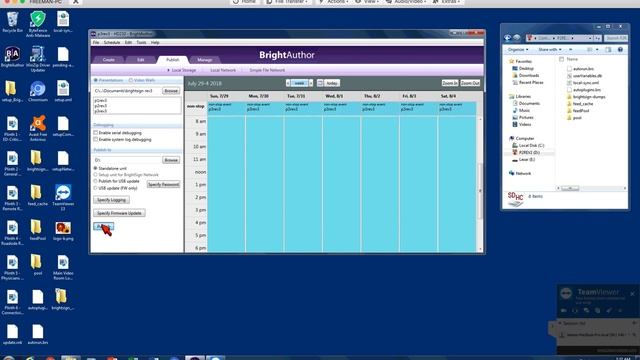This screenshot has width=640, height=360.
Task: Launch BrightAuthor from the desktop shortcut
Action: [12, 57]
